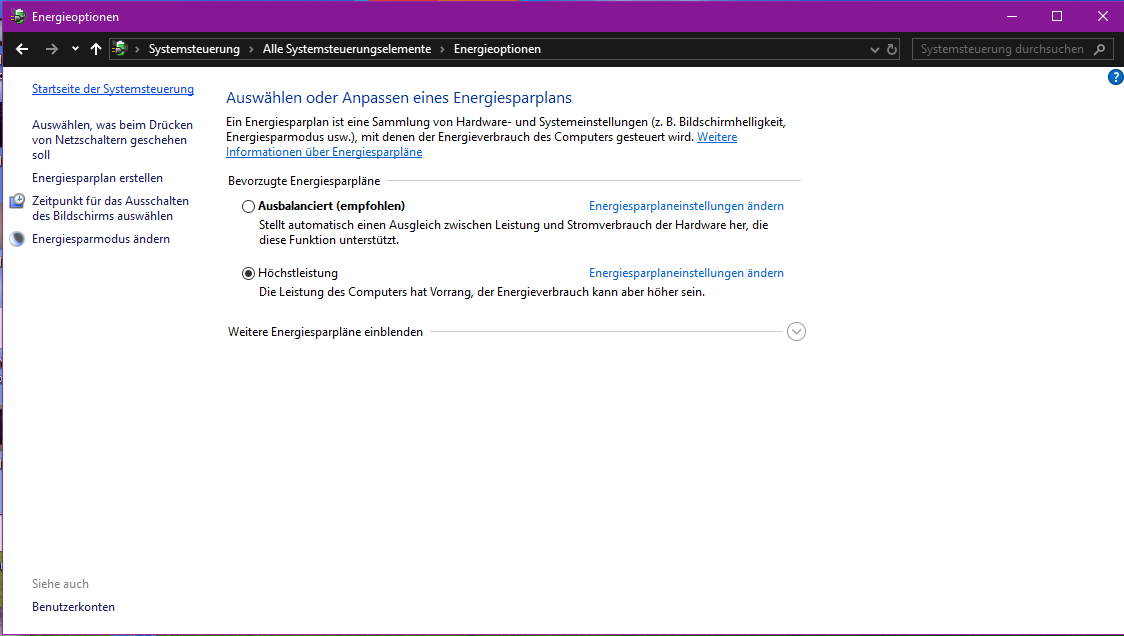Click the heading Auswählen oder Anpassen eines Energiesparplans
The image size is (1124, 636).
click(x=399, y=98)
